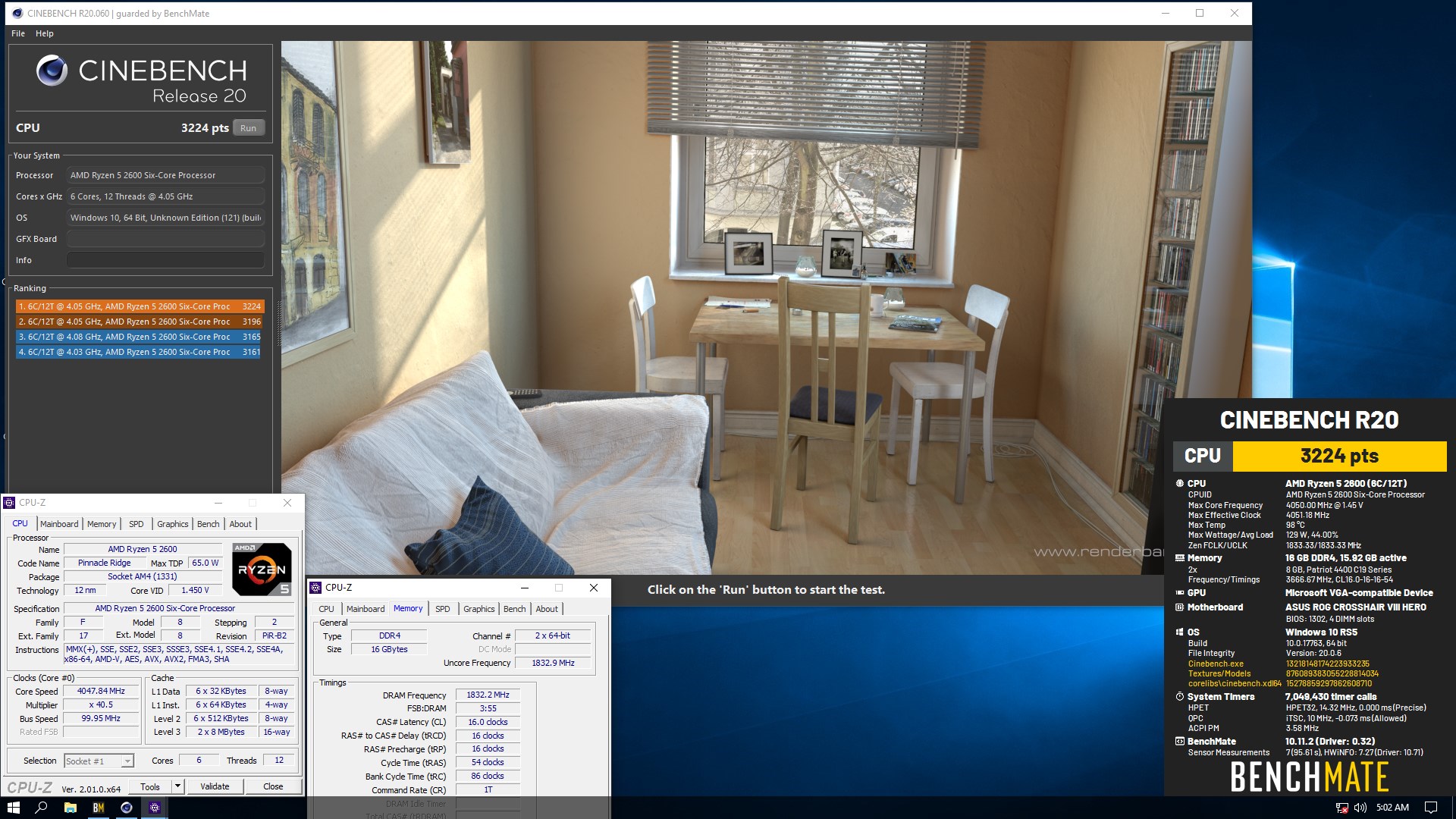Click the Uncore Frequency 1832.9 MHz value

pos(553,663)
